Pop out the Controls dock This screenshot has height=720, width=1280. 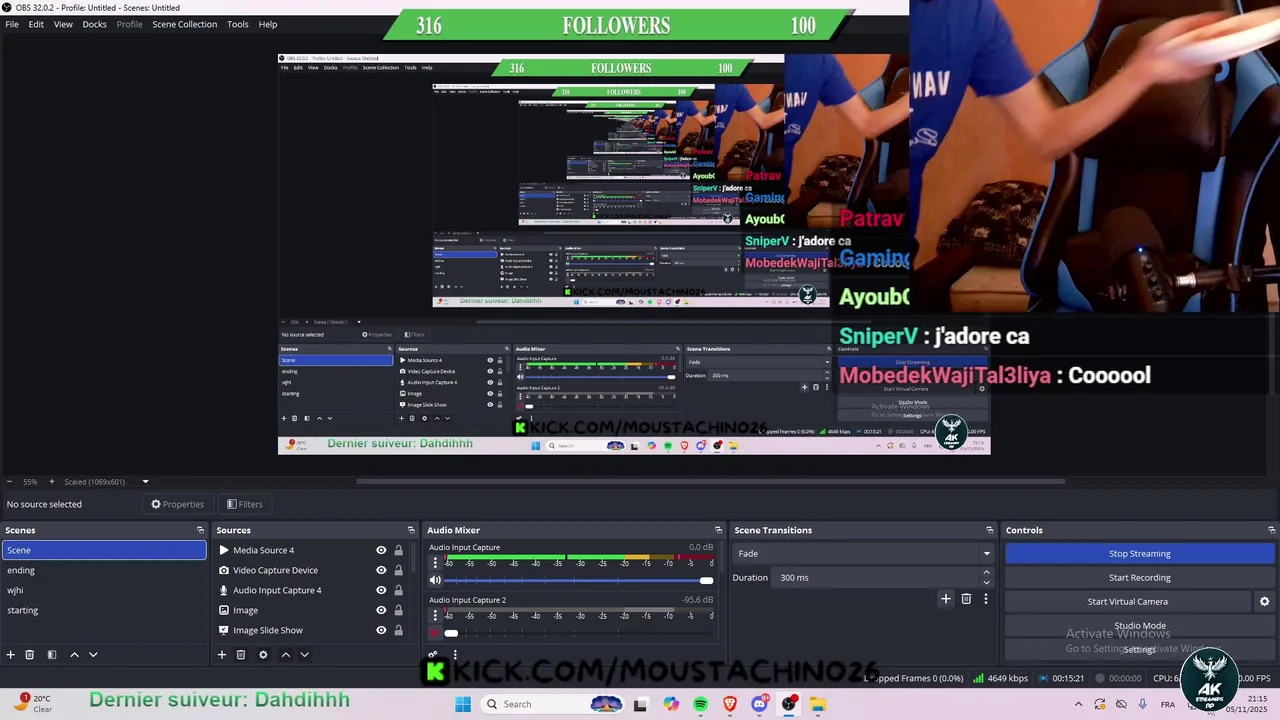coord(1272,530)
